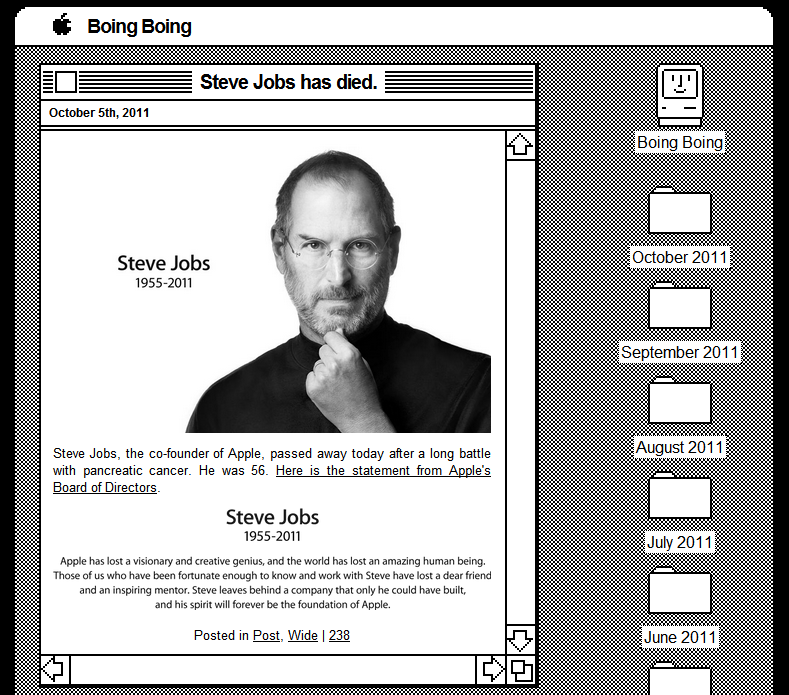Click the horizontal scrollbar track

tap(273, 670)
